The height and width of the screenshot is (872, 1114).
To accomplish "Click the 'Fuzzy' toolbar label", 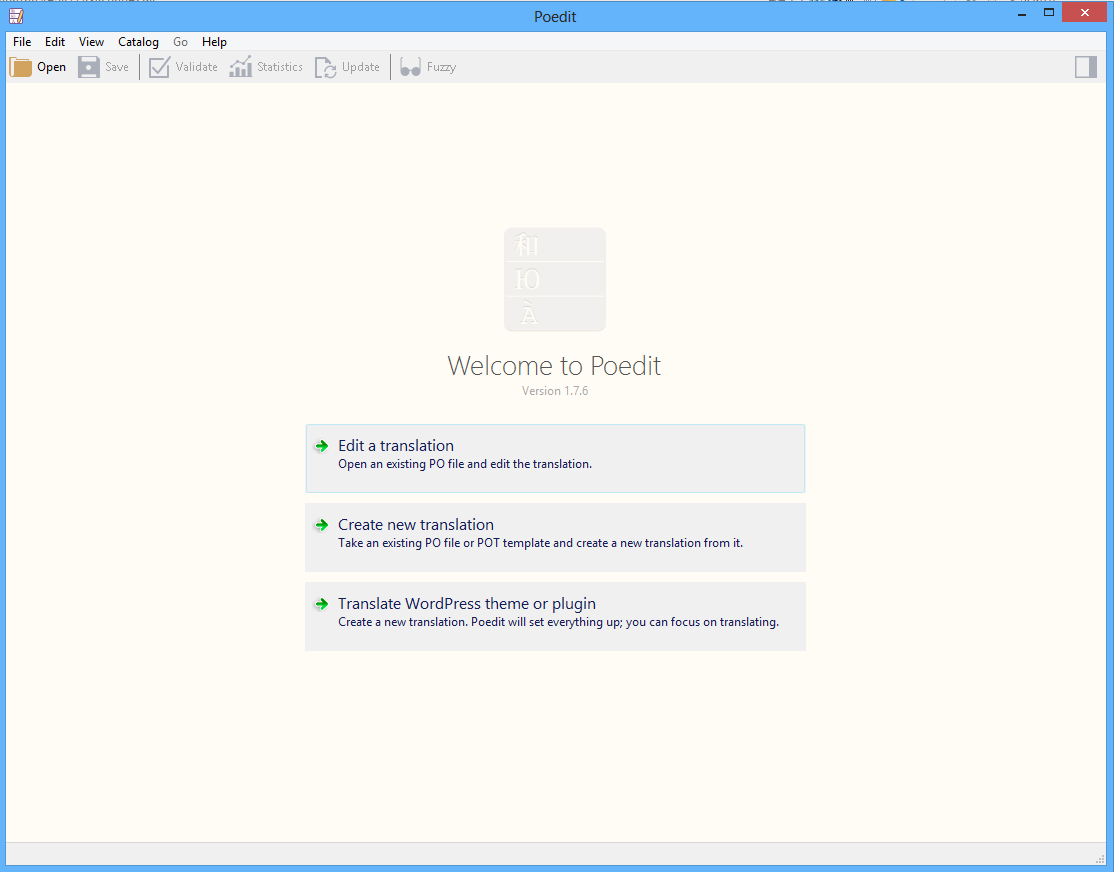I will pyautogui.click(x=441, y=67).
